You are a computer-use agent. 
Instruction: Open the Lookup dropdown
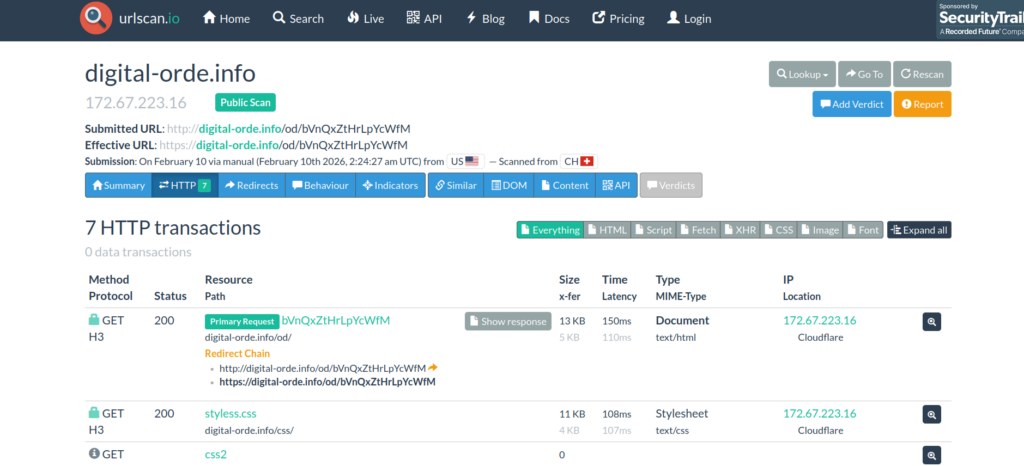tap(802, 74)
